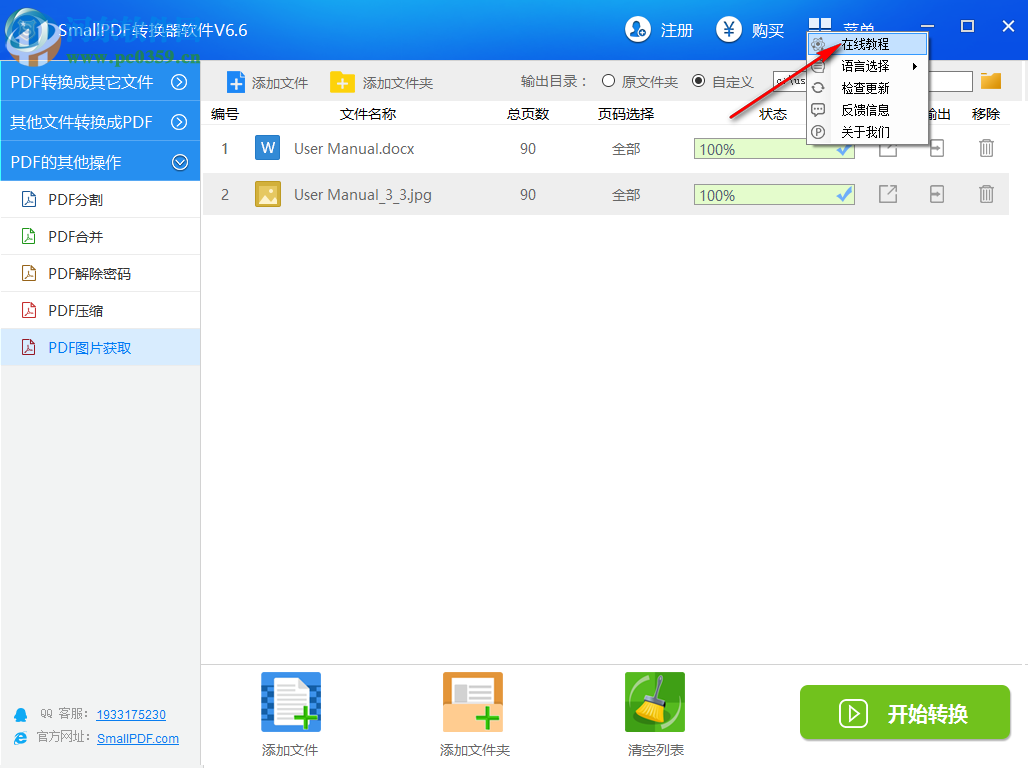Click the 100% progress bar for row 1
Viewport: 1028px width, 768px height.
(773, 148)
